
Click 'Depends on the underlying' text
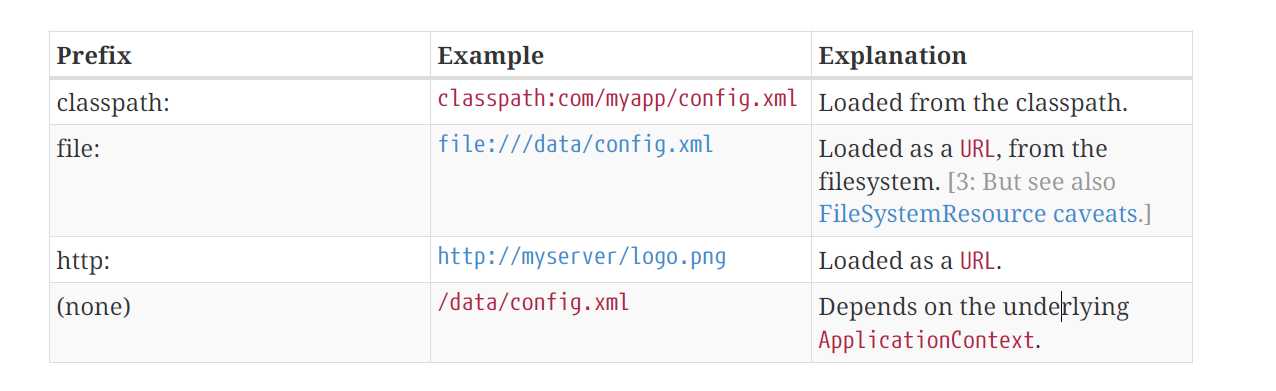click(x=974, y=307)
